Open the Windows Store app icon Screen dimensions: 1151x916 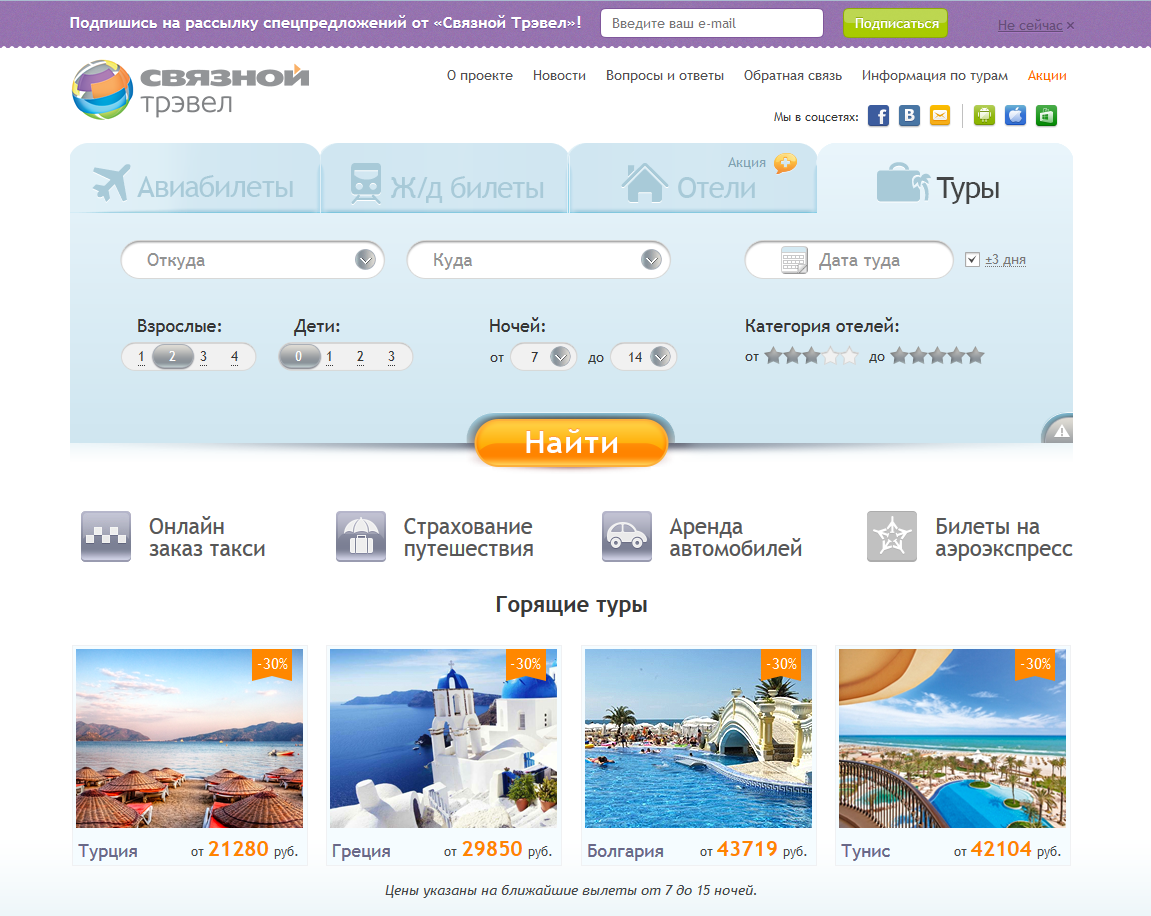pos(1046,116)
